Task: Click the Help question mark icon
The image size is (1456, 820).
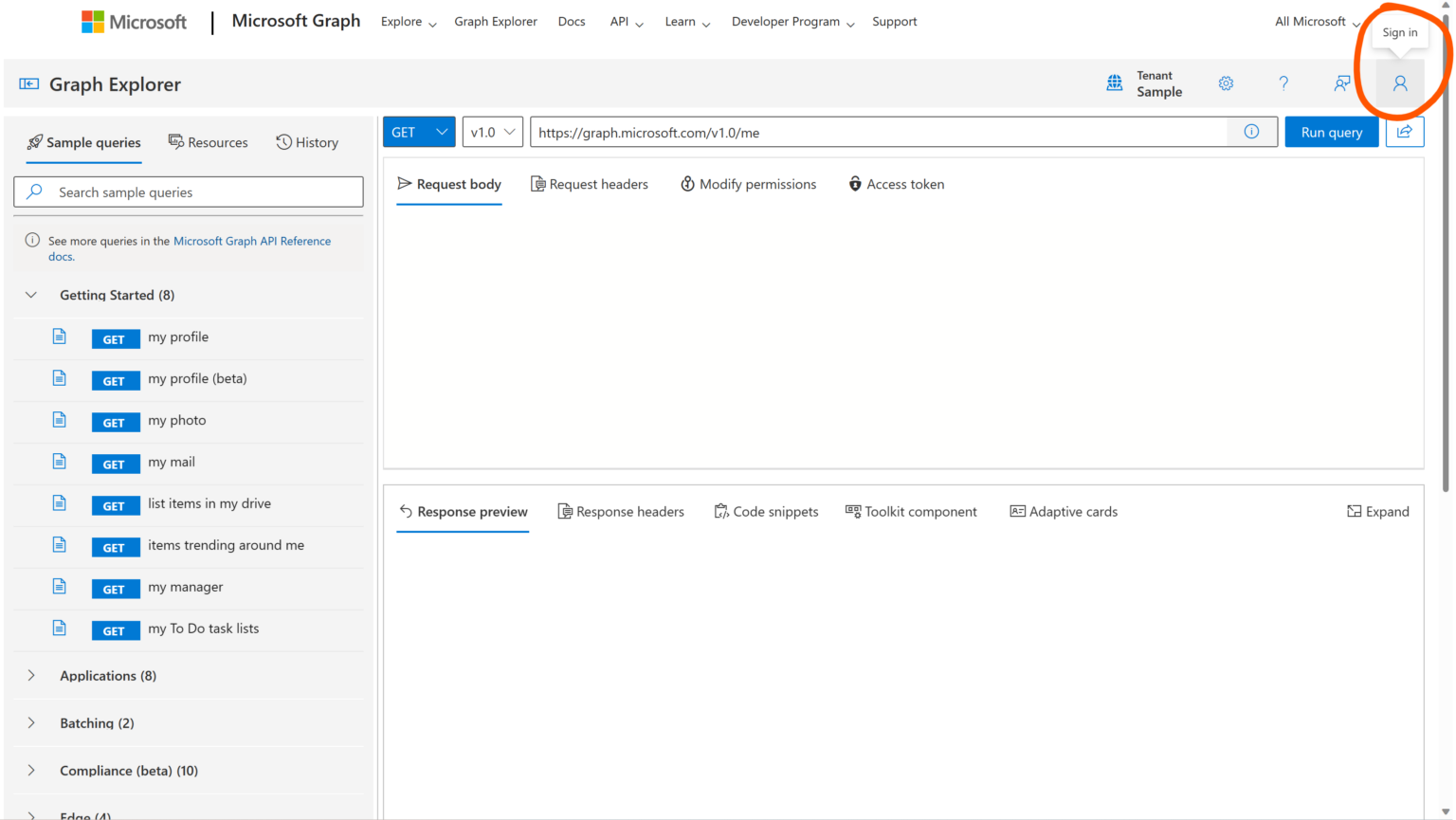Action: click(x=1283, y=83)
